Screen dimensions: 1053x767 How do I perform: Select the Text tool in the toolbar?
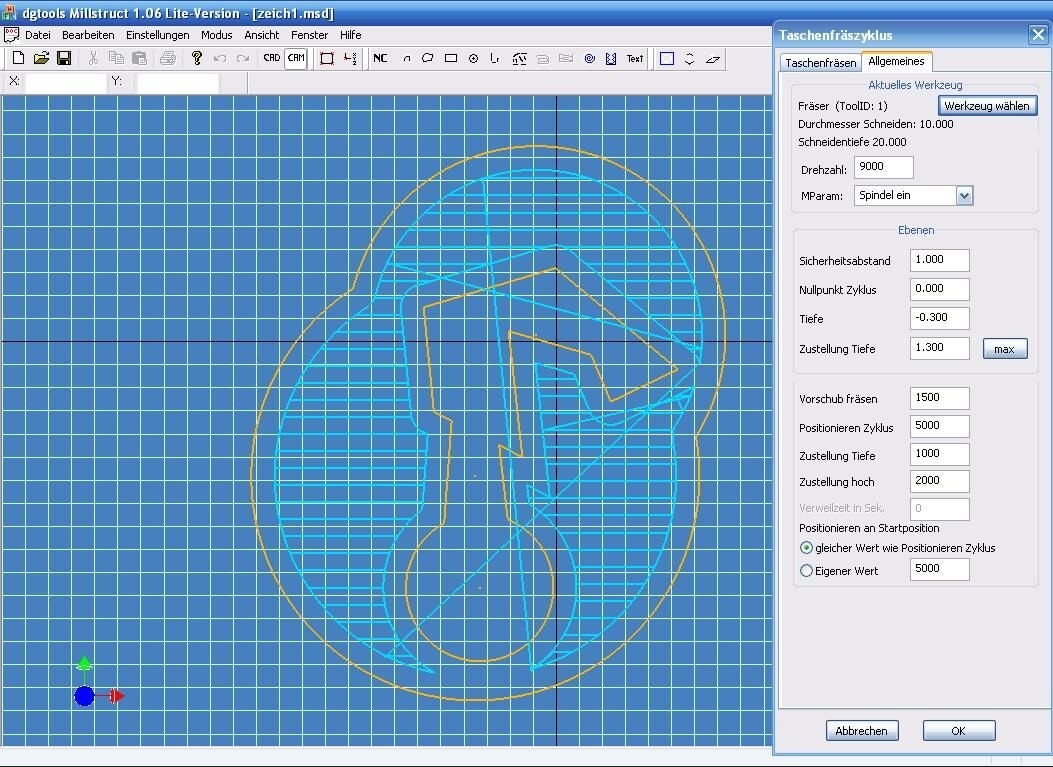point(635,59)
